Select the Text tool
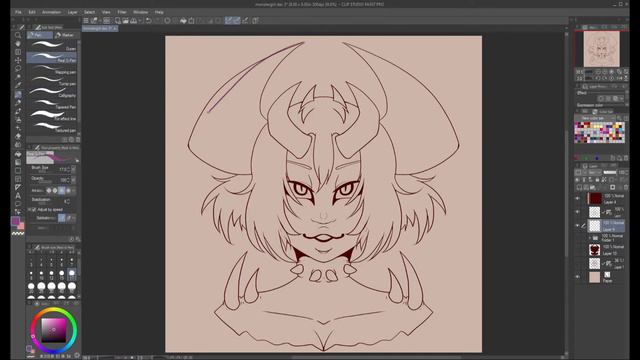Screen dimensions: 640x360 (x=18, y=196)
